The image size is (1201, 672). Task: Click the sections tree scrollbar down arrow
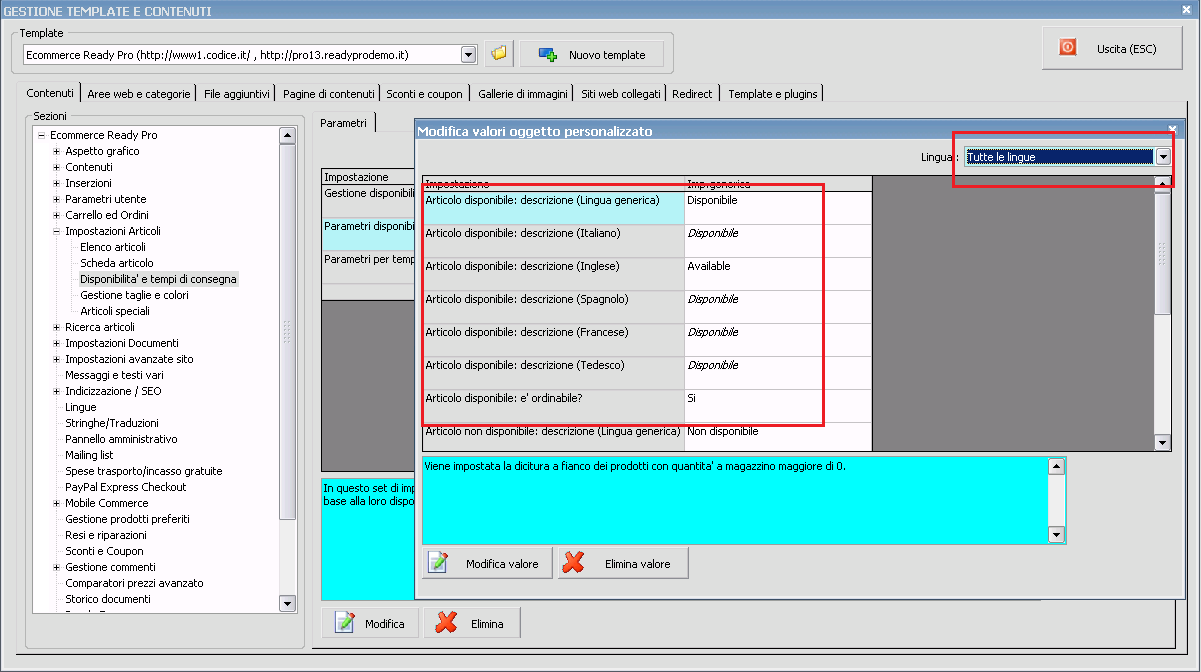288,603
